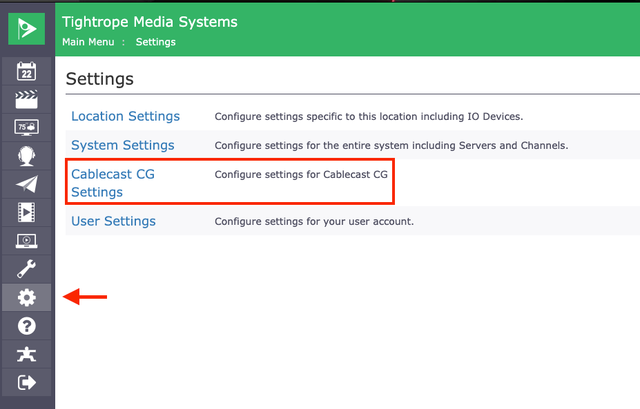The height and width of the screenshot is (409, 640).
Task: Open Cablecast CG Settings link
Action: click(x=113, y=182)
